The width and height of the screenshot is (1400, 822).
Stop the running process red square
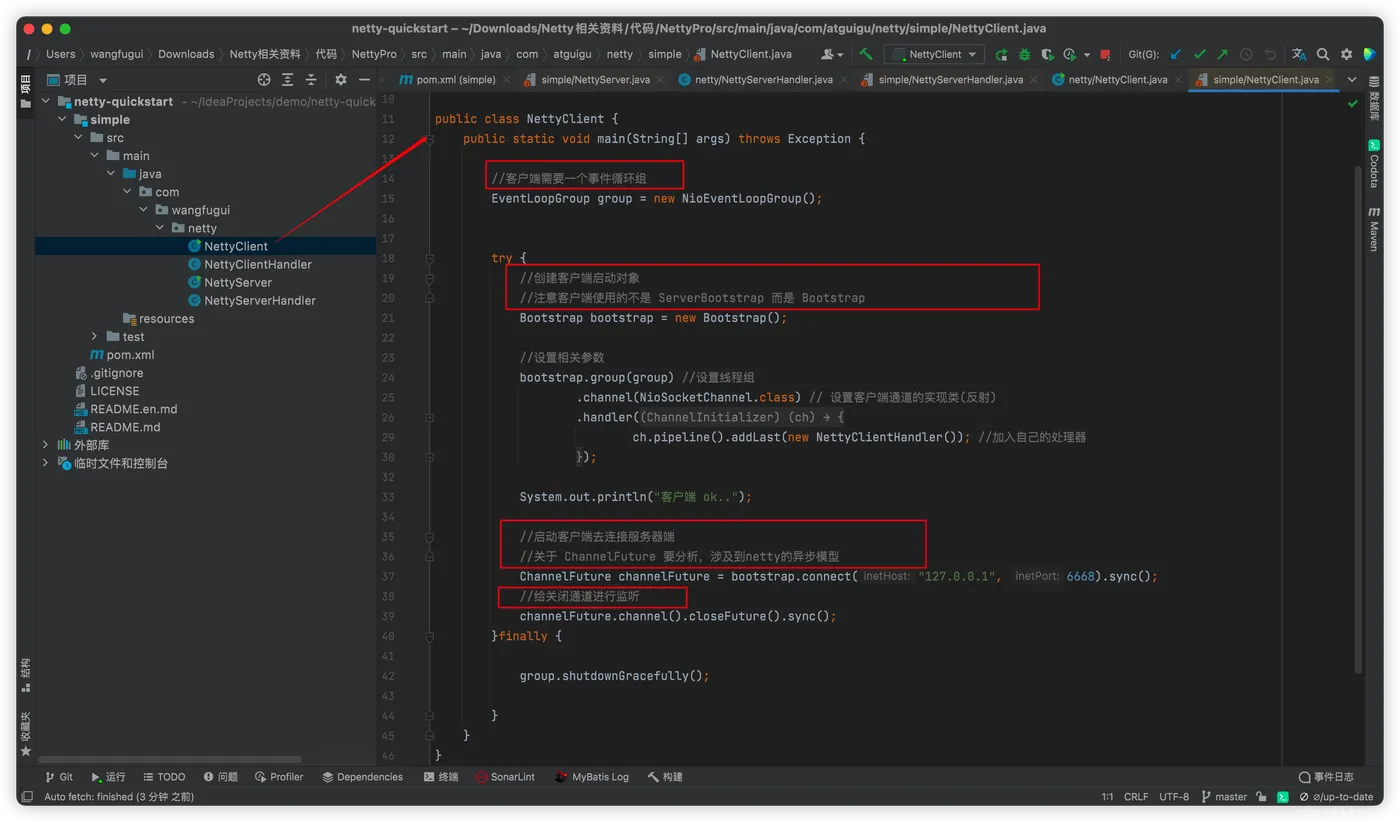click(x=1105, y=54)
